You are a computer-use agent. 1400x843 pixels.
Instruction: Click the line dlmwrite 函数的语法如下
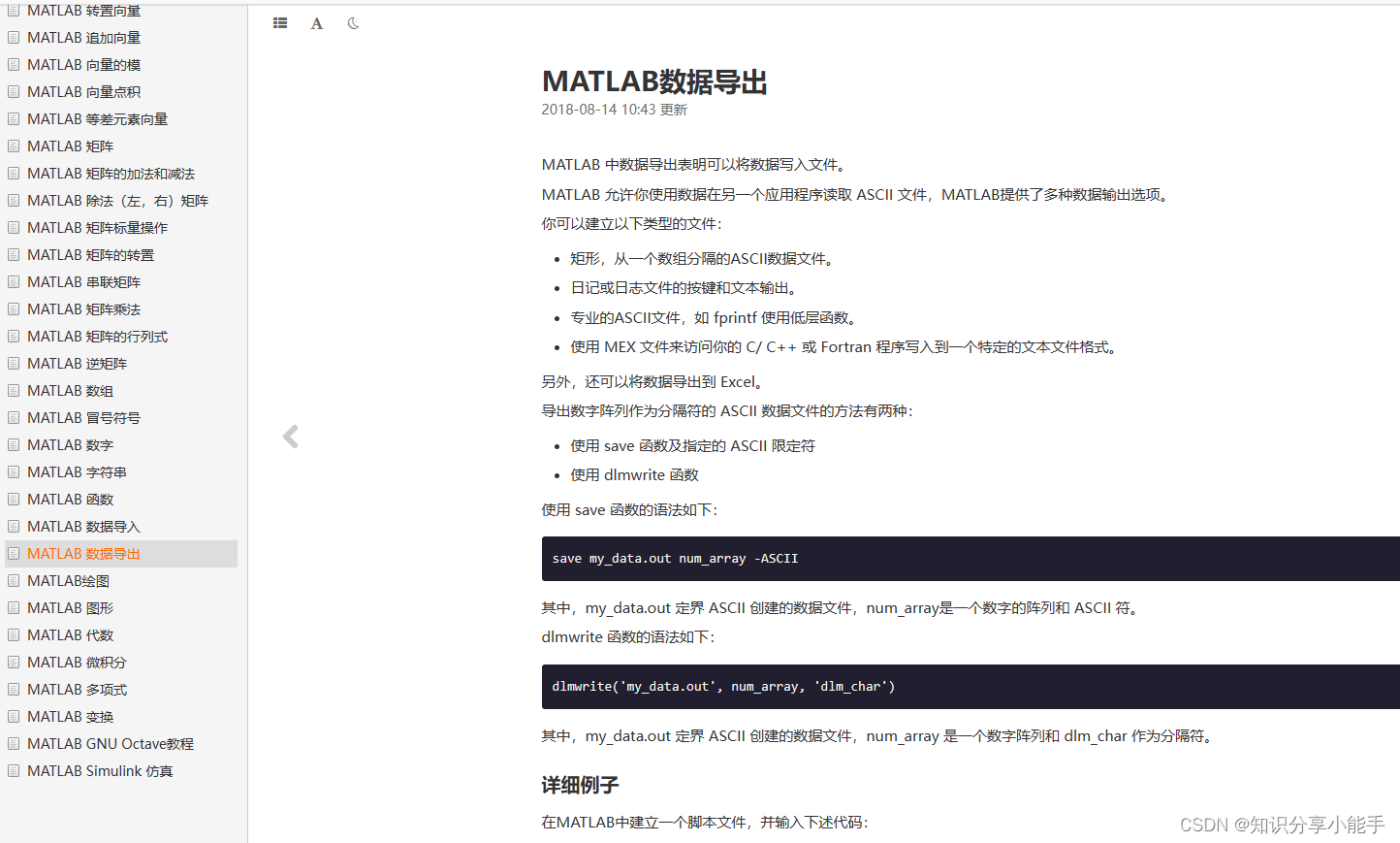[627, 637]
